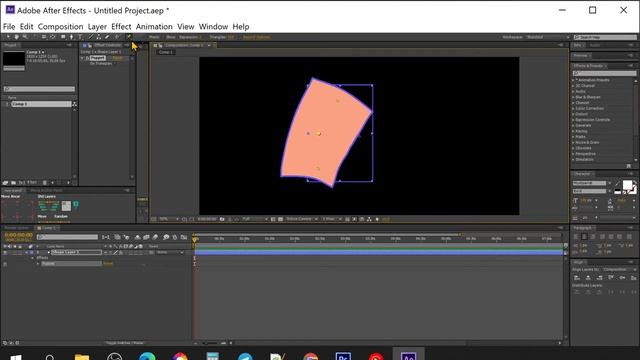Select the Hand tool

17,37
